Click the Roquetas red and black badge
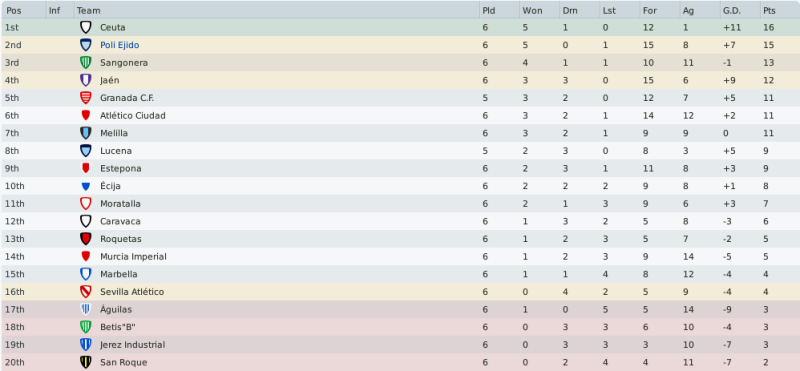 (86, 239)
